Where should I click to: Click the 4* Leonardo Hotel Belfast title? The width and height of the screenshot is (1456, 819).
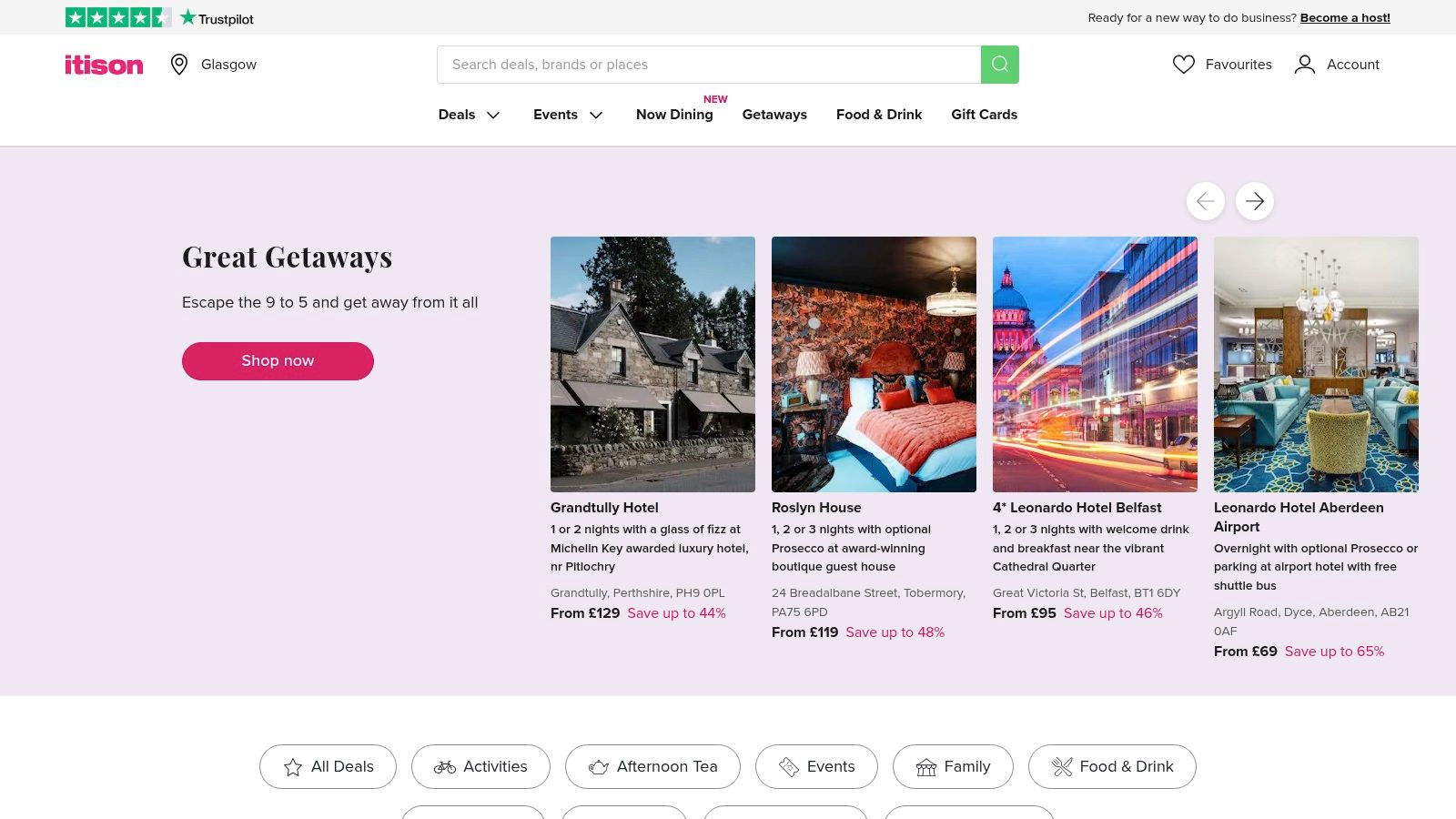click(1077, 508)
